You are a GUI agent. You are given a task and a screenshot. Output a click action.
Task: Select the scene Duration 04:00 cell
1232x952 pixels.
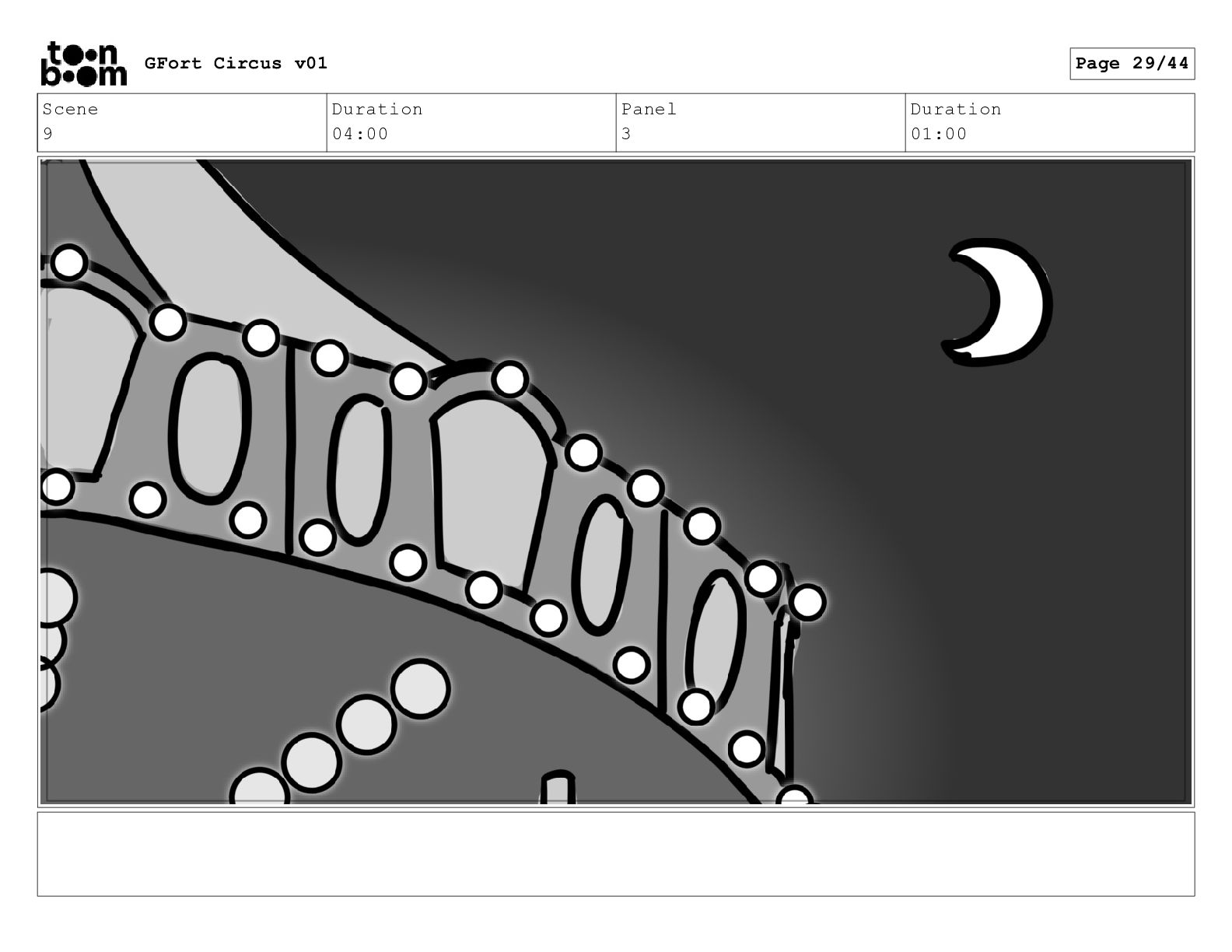click(x=471, y=122)
